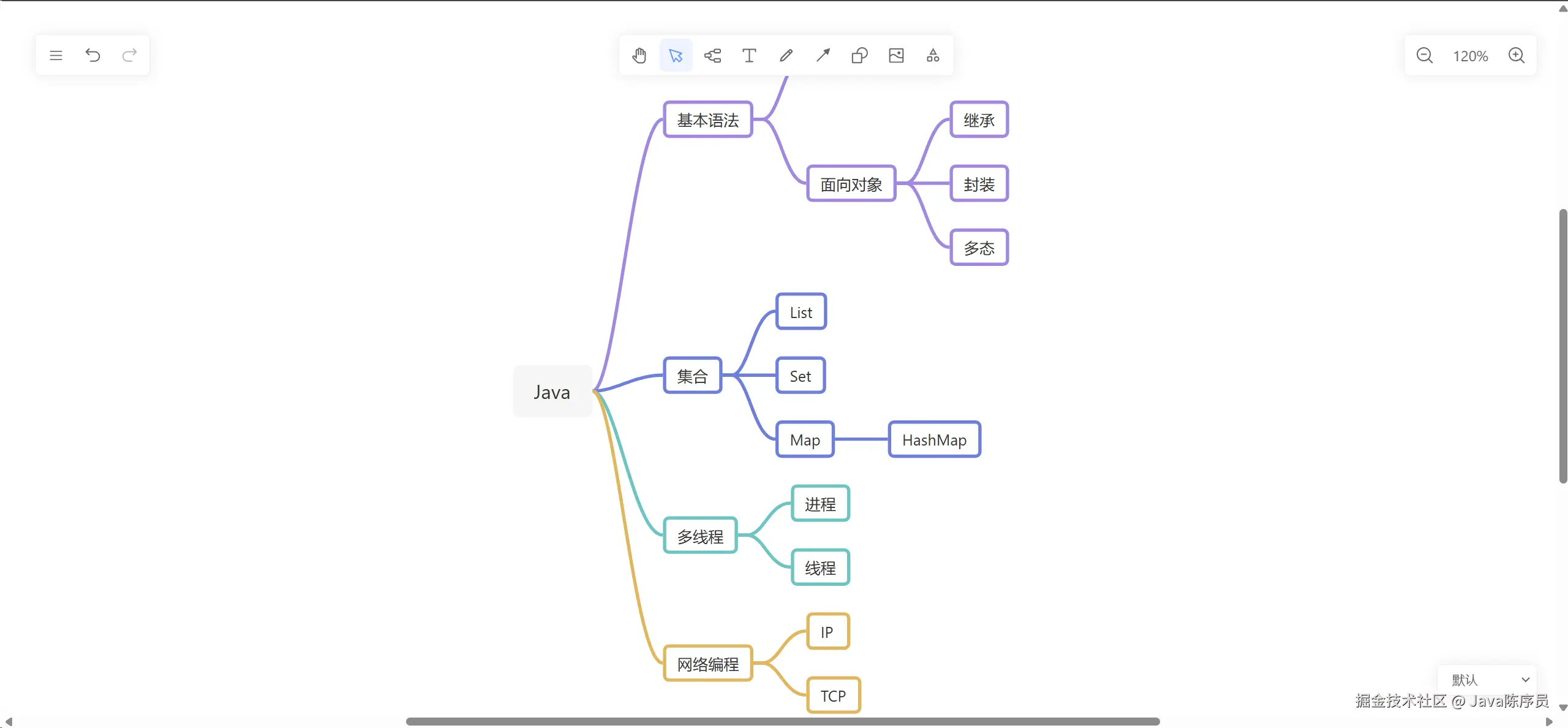
Task: Select the Java root node
Action: point(552,392)
